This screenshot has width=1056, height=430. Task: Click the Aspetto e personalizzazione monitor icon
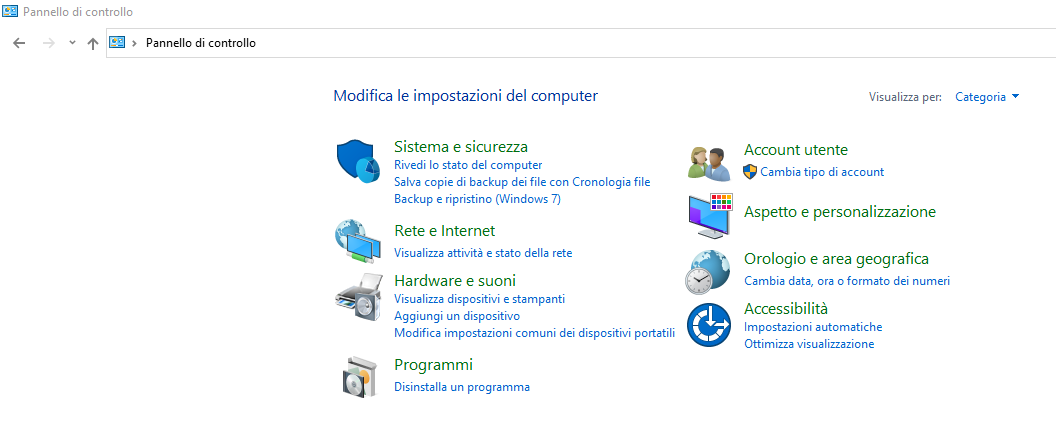[710, 215]
